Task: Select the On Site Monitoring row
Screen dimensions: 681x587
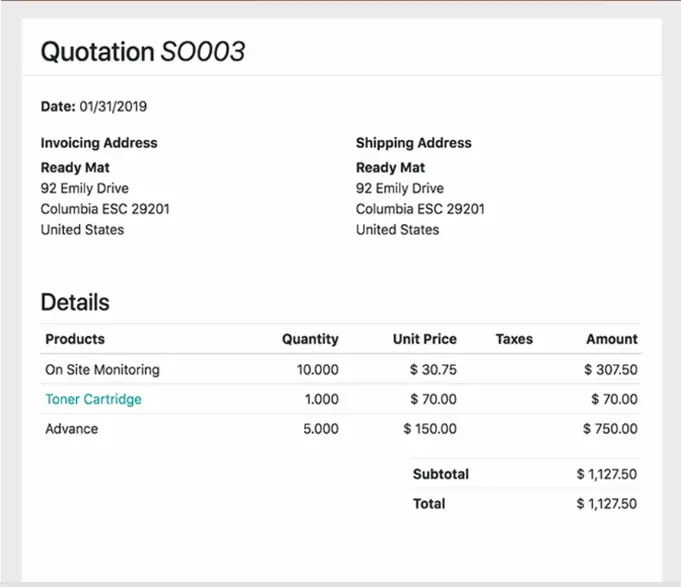Action: 102,369
